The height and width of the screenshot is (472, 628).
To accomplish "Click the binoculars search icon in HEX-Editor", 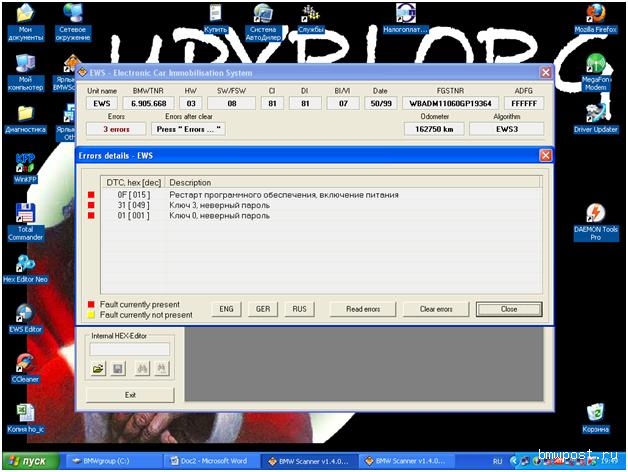I will (140, 369).
